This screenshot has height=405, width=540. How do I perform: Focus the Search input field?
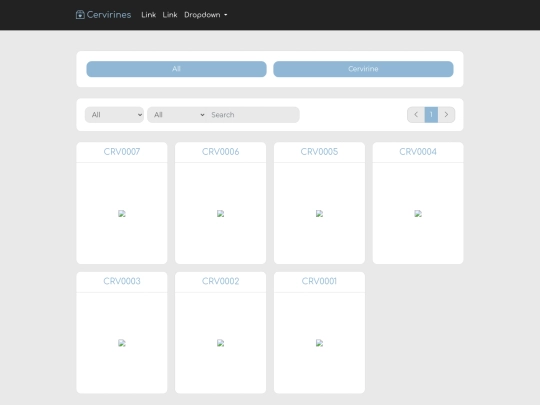(253, 115)
